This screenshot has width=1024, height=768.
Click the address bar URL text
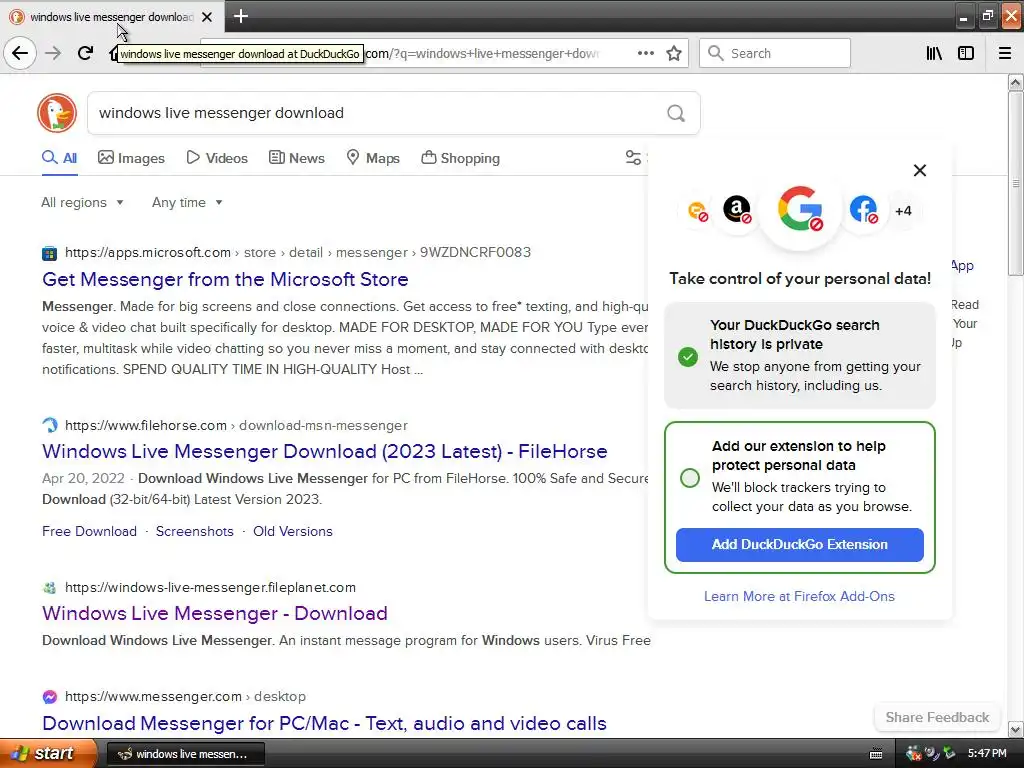tap(481, 54)
